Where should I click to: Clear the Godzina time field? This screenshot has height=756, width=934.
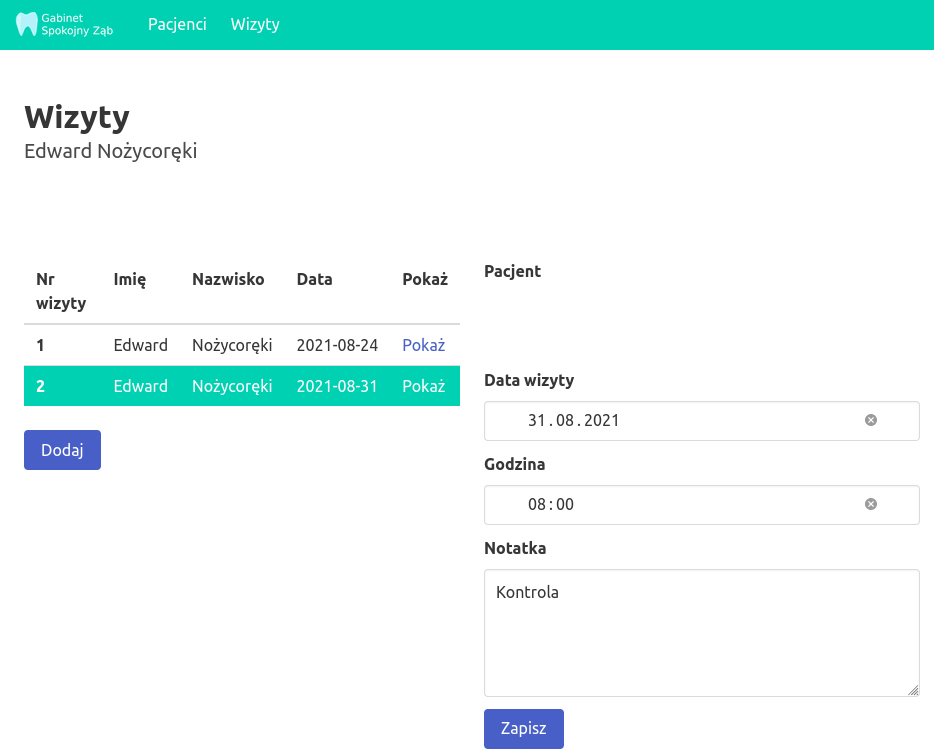(x=870, y=504)
